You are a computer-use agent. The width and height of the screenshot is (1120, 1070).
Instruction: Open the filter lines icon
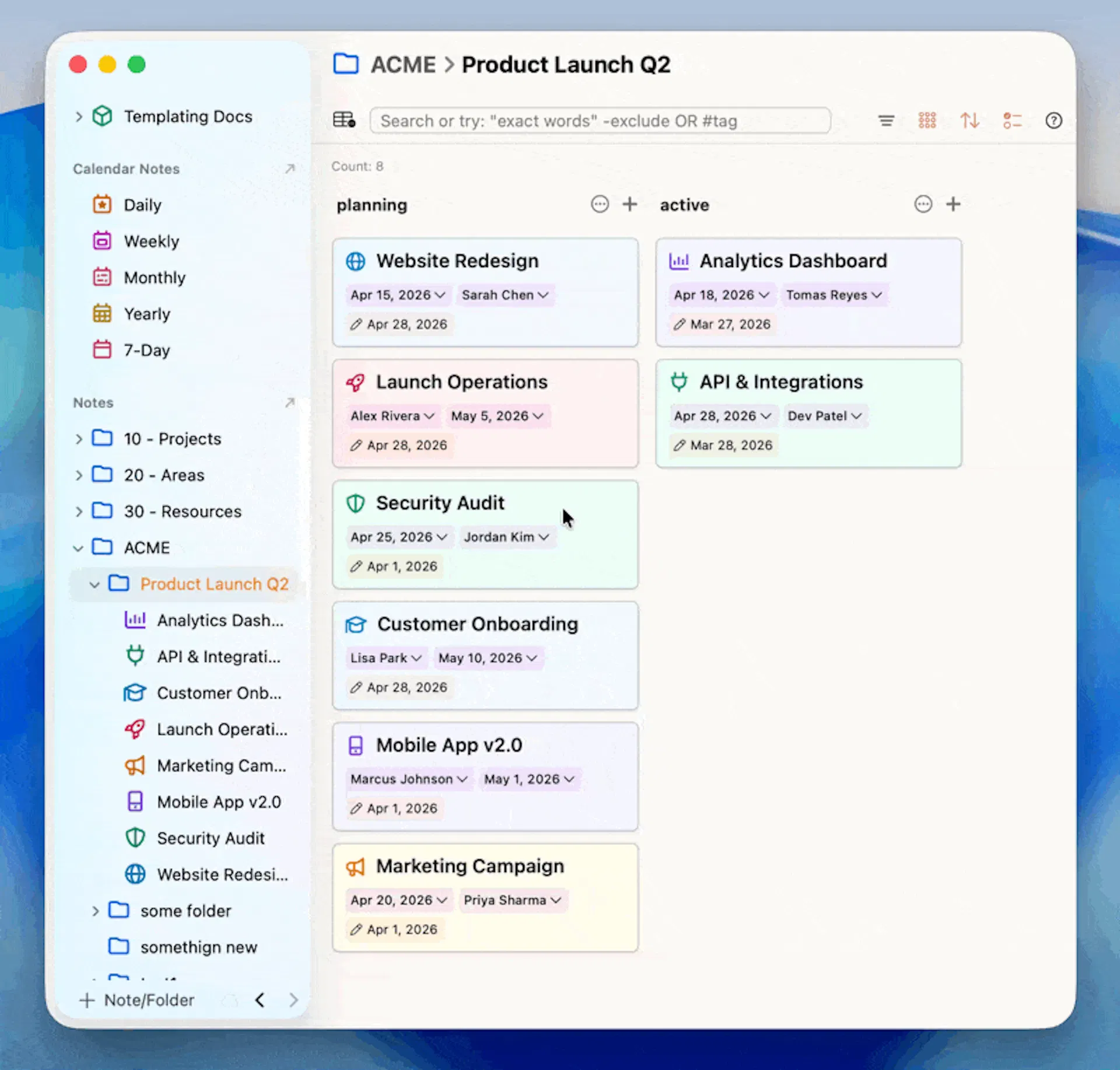(x=886, y=121)
